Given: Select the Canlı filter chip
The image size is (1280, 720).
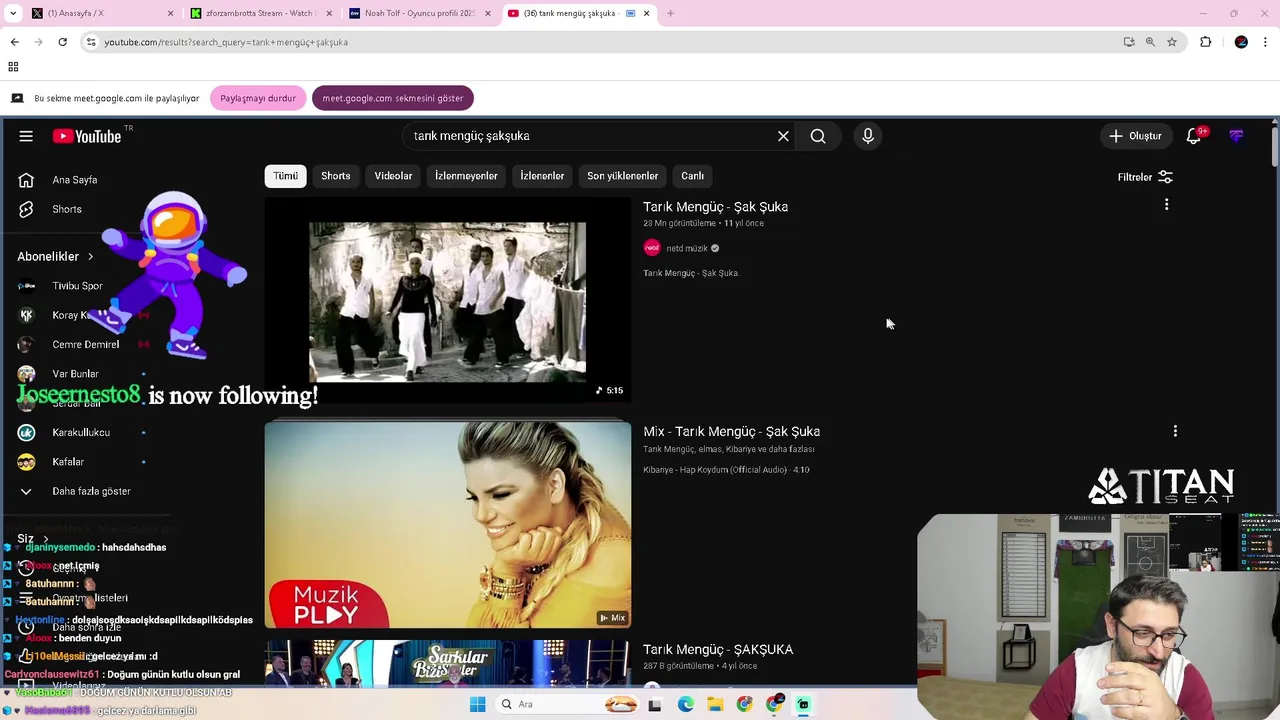Looking at the screenshot, I should coord(692,176).
